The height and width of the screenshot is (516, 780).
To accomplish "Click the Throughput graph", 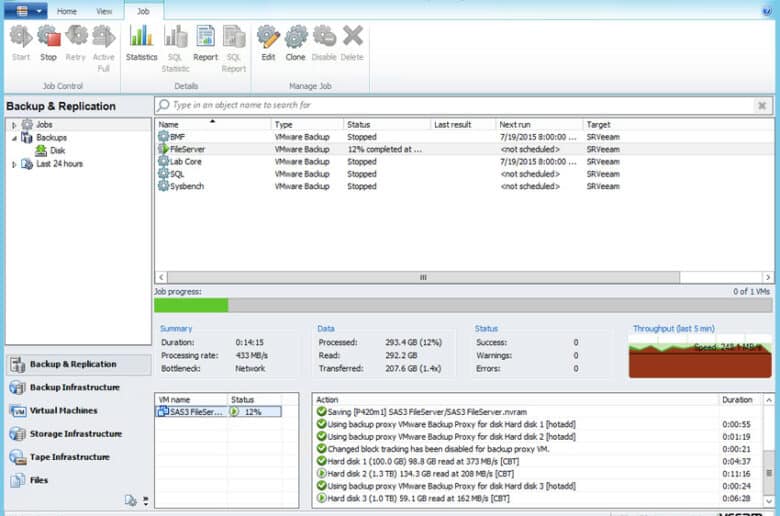I will tap(700, 356).
